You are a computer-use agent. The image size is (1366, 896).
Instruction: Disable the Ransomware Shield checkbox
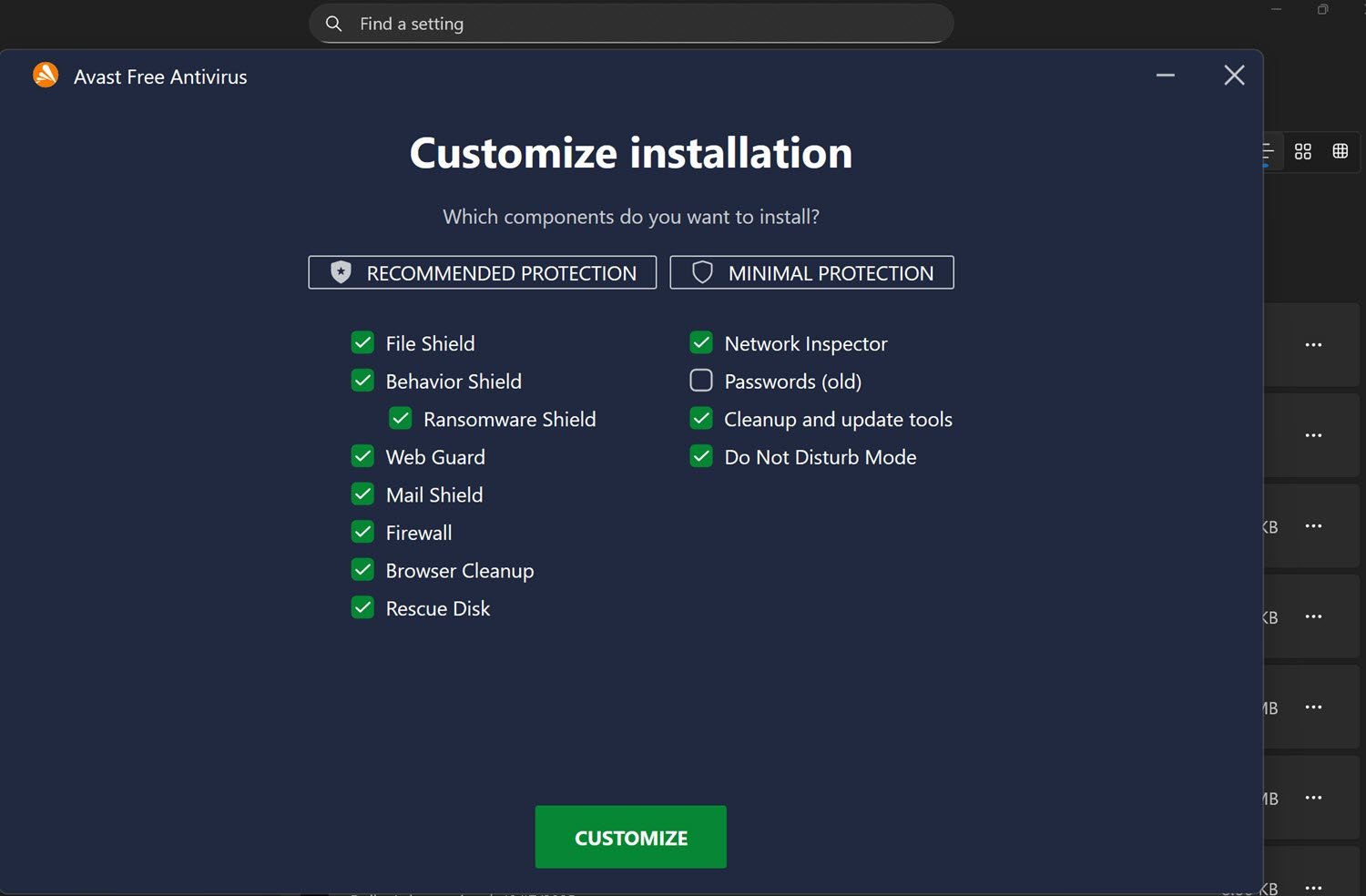pyautogui.click(x=401, y=419)
